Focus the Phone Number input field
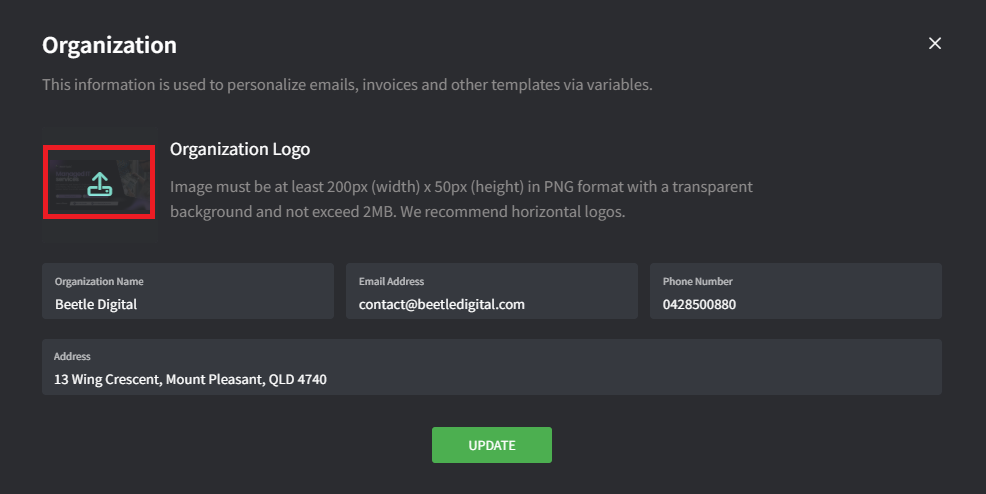Viewport: 986px width, 494px height. click(x=795, y=291)
